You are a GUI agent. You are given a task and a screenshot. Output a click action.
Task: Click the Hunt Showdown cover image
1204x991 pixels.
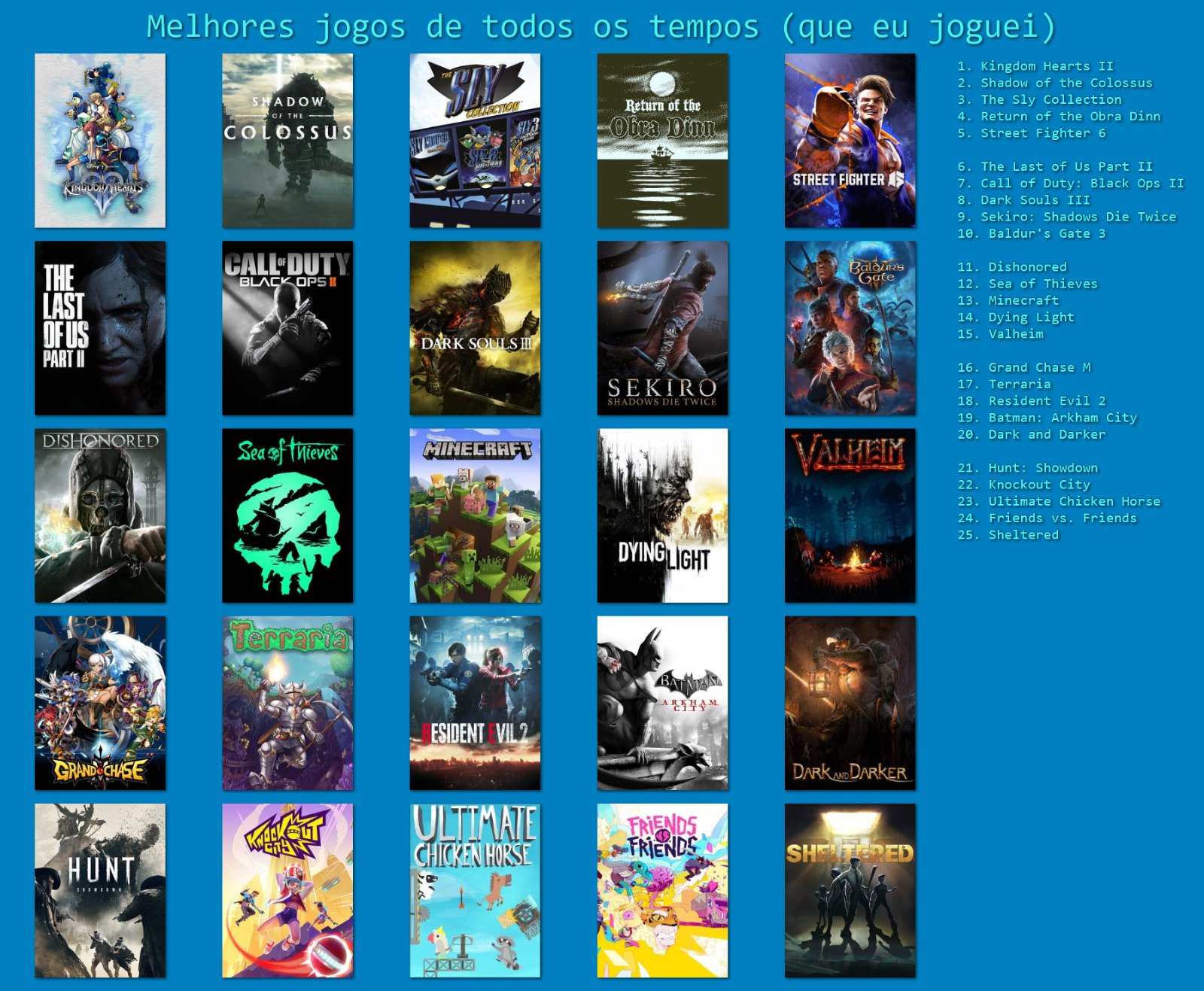(100, 891)
